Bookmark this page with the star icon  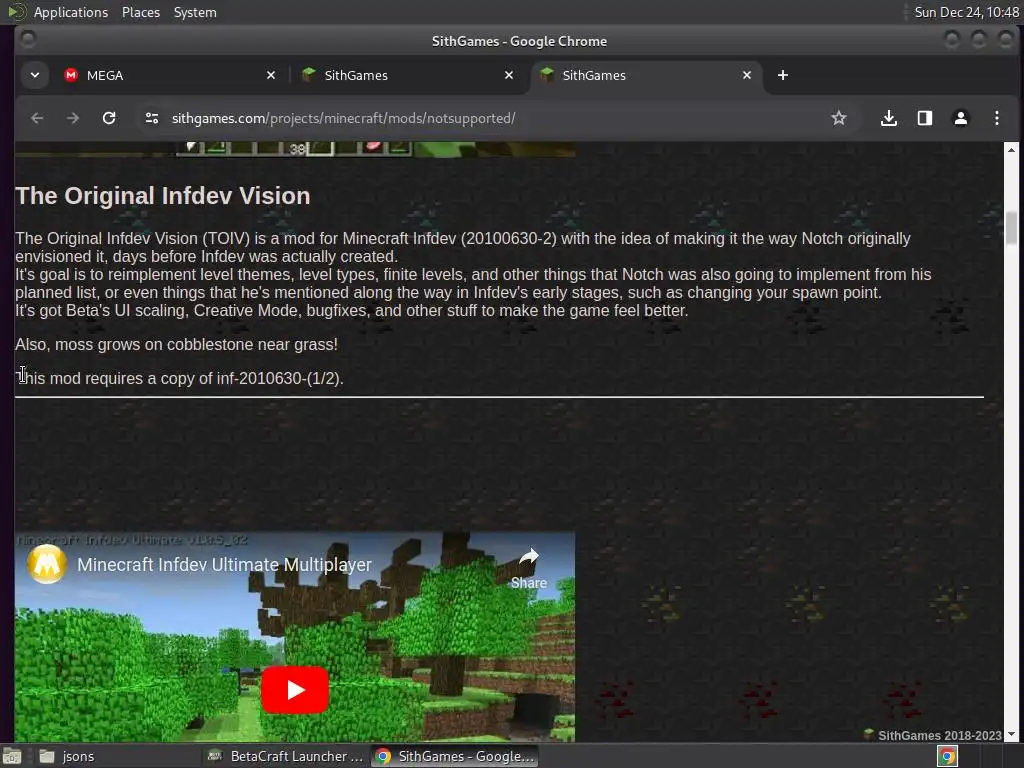pos(839,118)
